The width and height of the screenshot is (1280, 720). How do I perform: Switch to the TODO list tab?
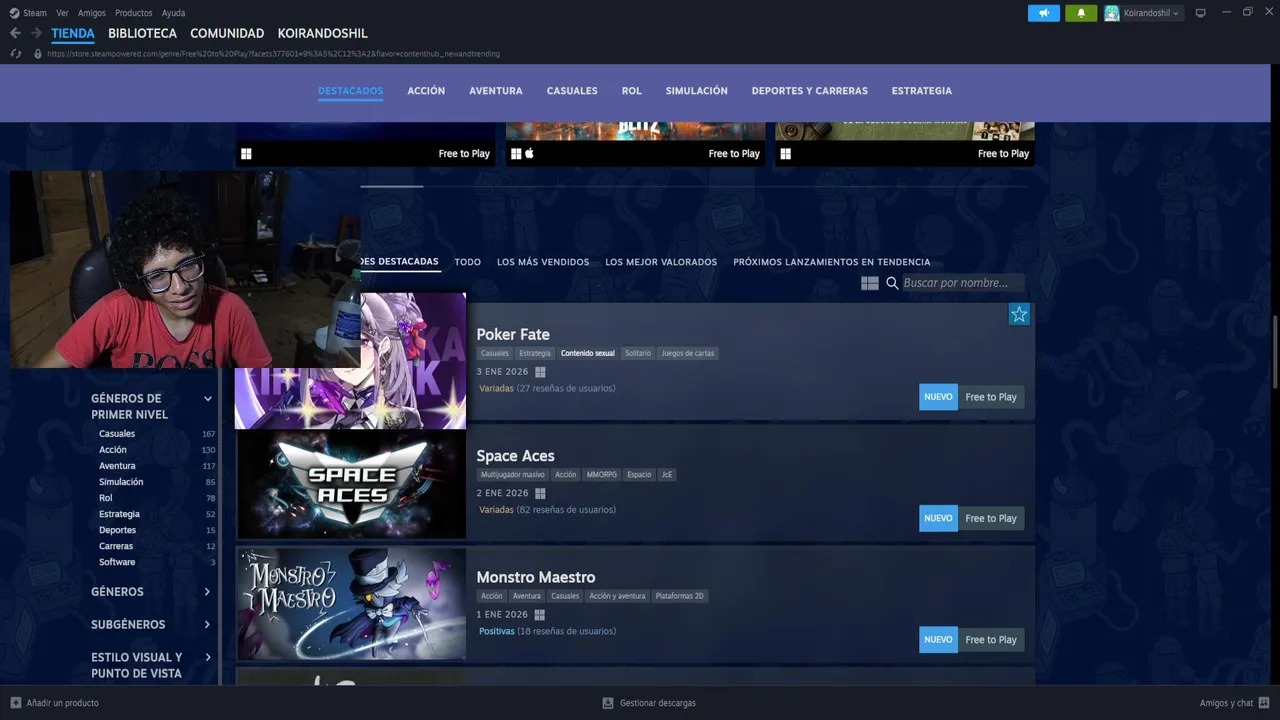point(468,262)
